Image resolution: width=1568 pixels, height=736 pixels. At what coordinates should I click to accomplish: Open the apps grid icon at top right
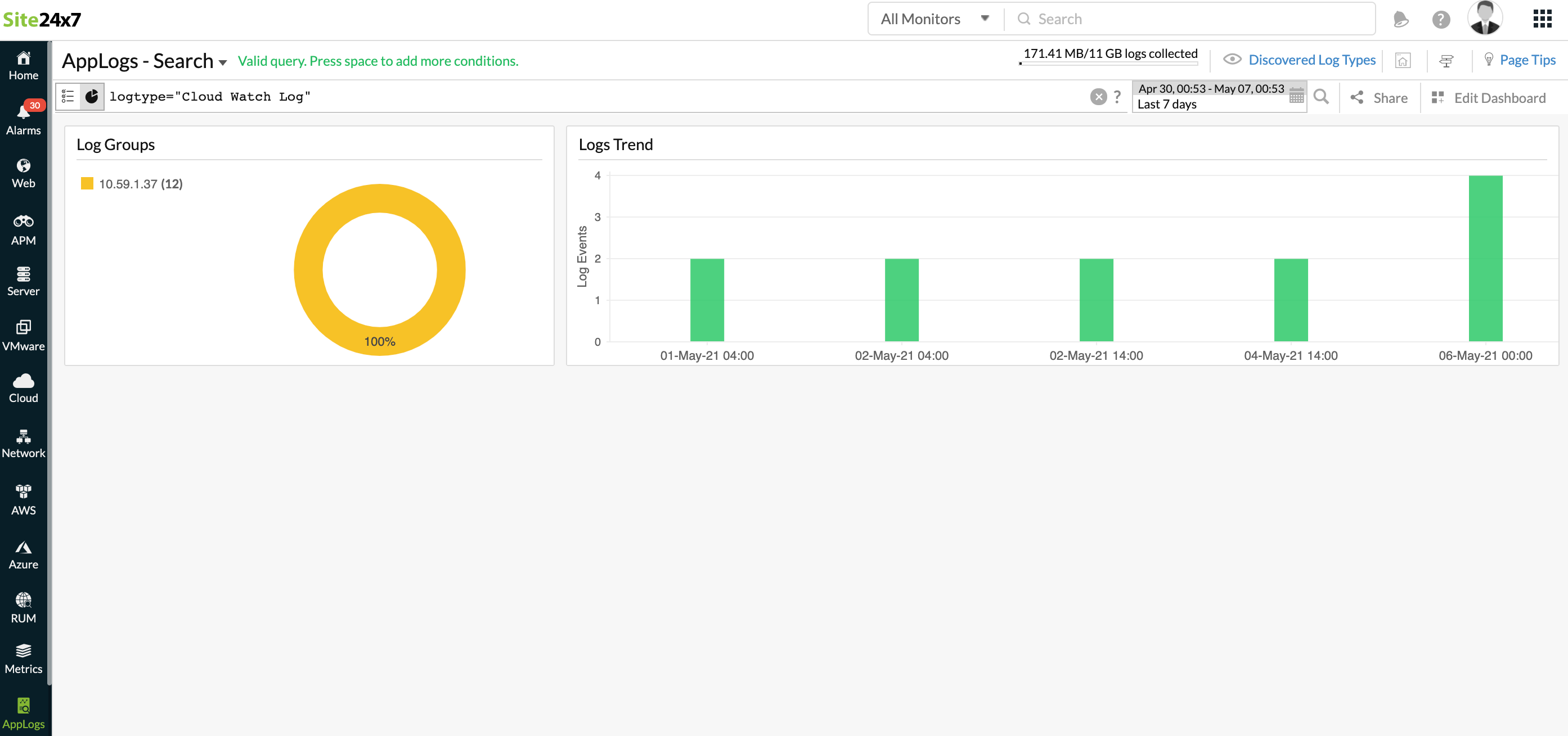(x=1543, y=19)
